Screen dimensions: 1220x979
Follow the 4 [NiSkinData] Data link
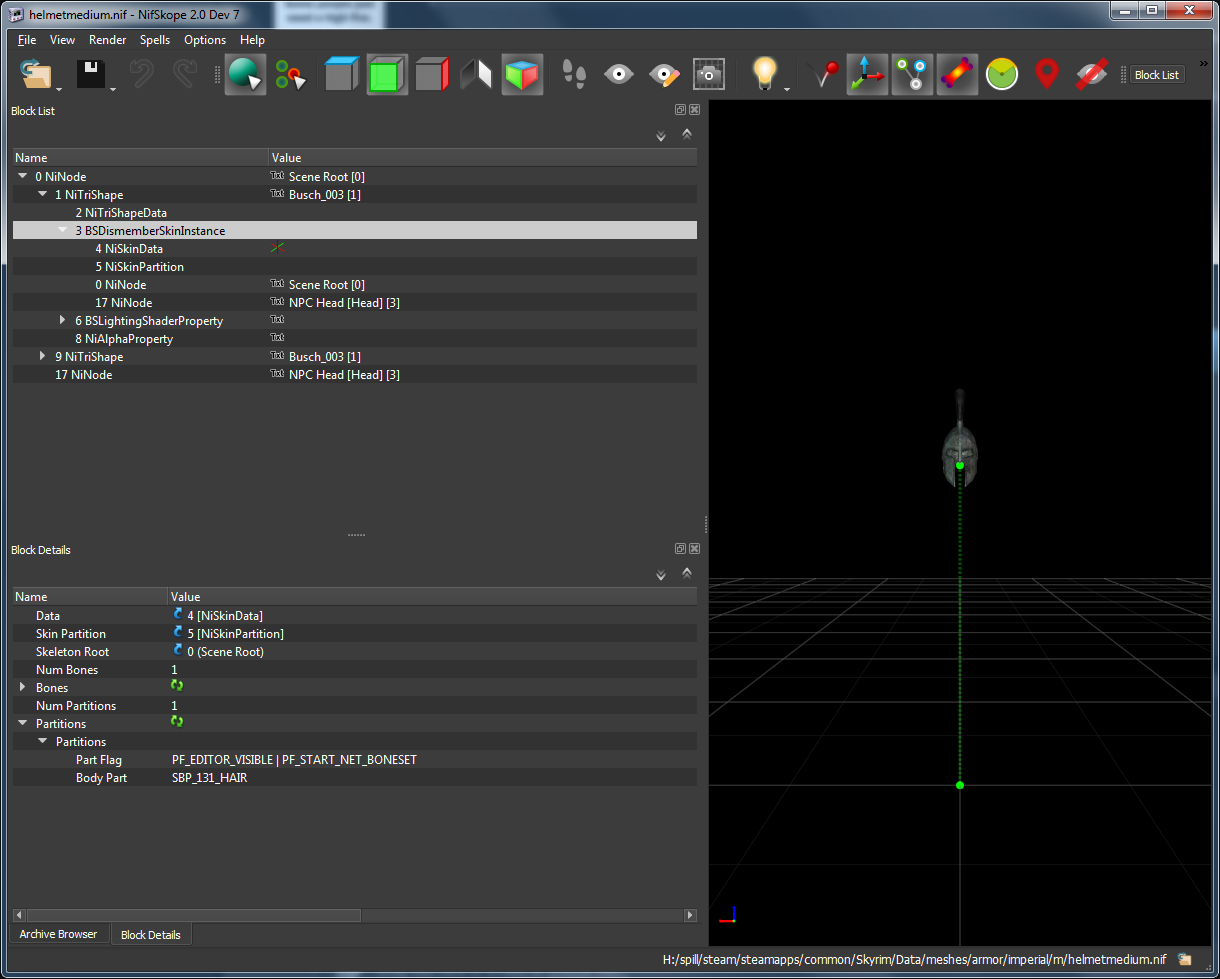218,616
